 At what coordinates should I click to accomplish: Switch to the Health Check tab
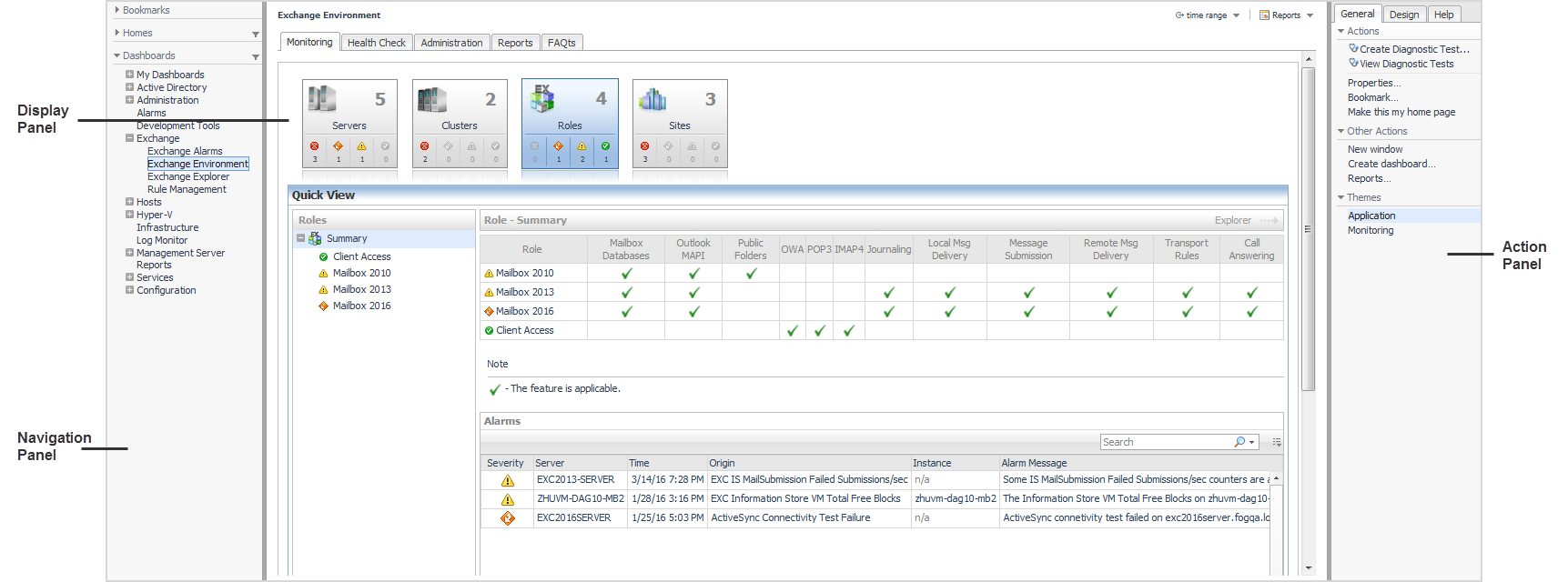pyautogui.click(x=376, y=43)
